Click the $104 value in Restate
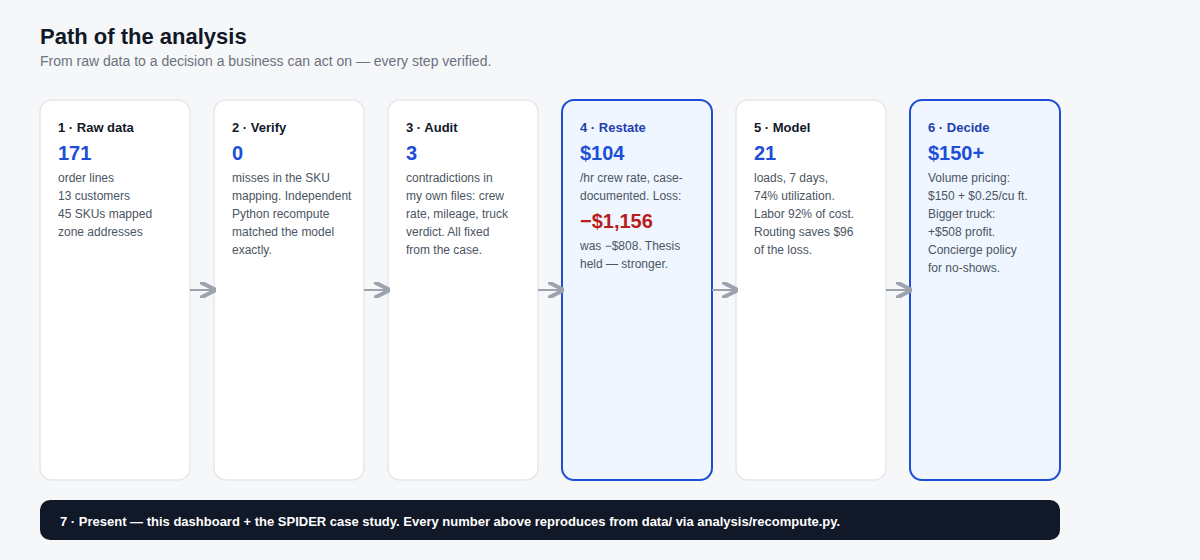The height and width of the screenshot is (560, 1200). pyautogui.click(x=602, y=153)
